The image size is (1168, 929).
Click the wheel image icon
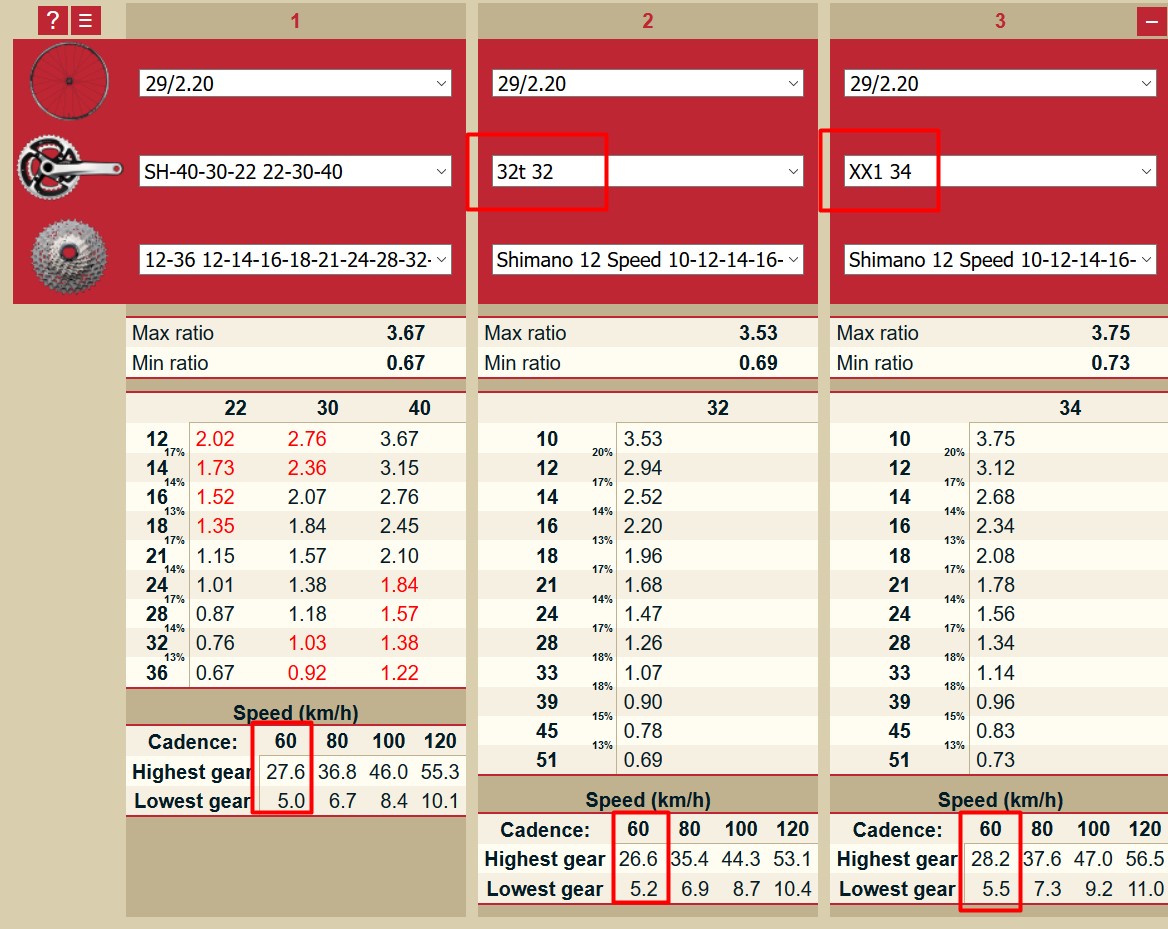tap(69, 83)
